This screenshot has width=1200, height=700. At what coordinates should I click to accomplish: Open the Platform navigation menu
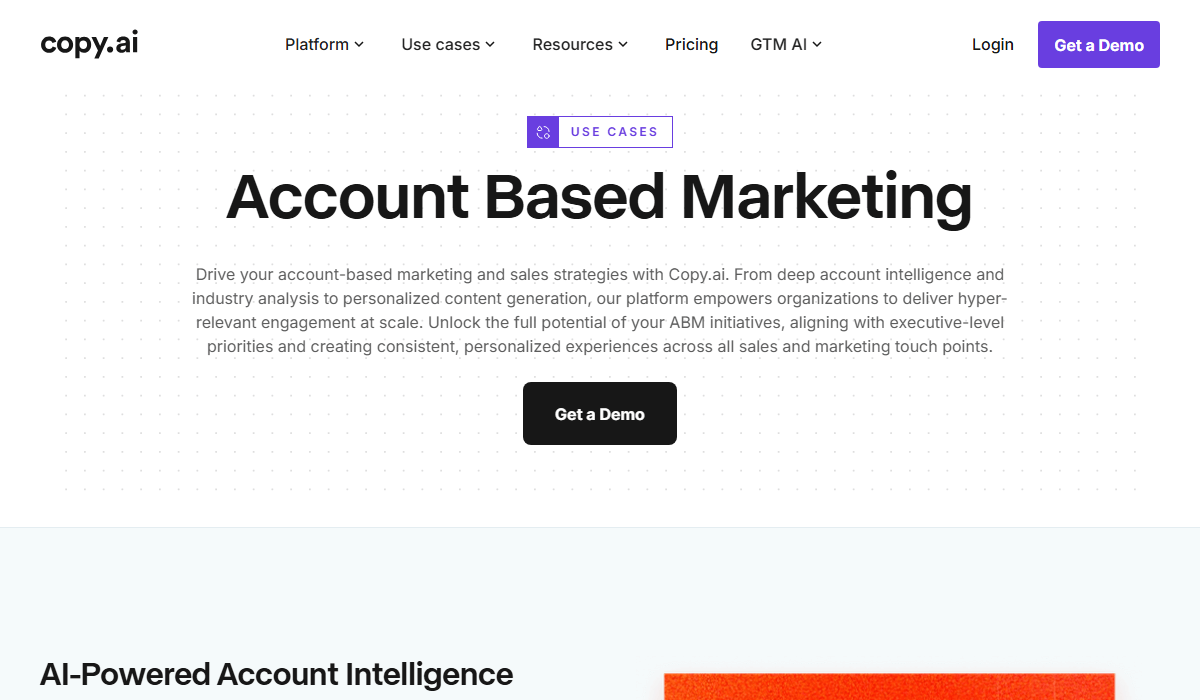pos(316,45)
